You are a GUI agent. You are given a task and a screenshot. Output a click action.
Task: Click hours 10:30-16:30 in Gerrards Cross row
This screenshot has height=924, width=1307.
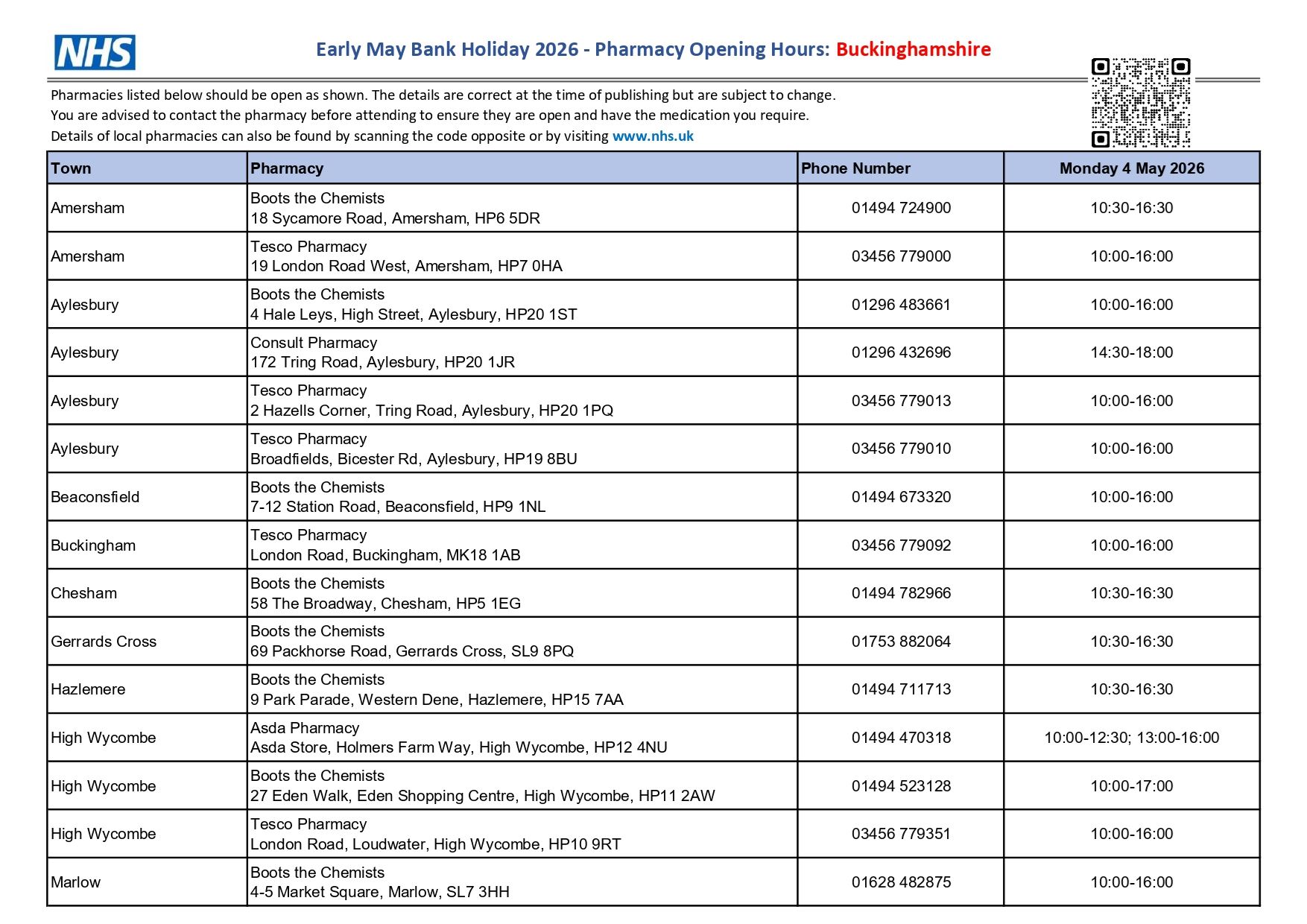1132,642
